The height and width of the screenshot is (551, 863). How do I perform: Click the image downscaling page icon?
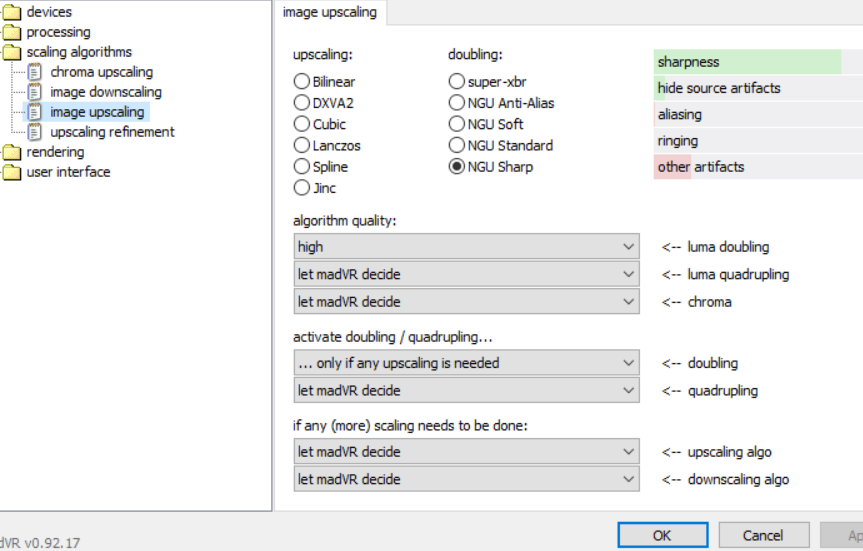35,92
